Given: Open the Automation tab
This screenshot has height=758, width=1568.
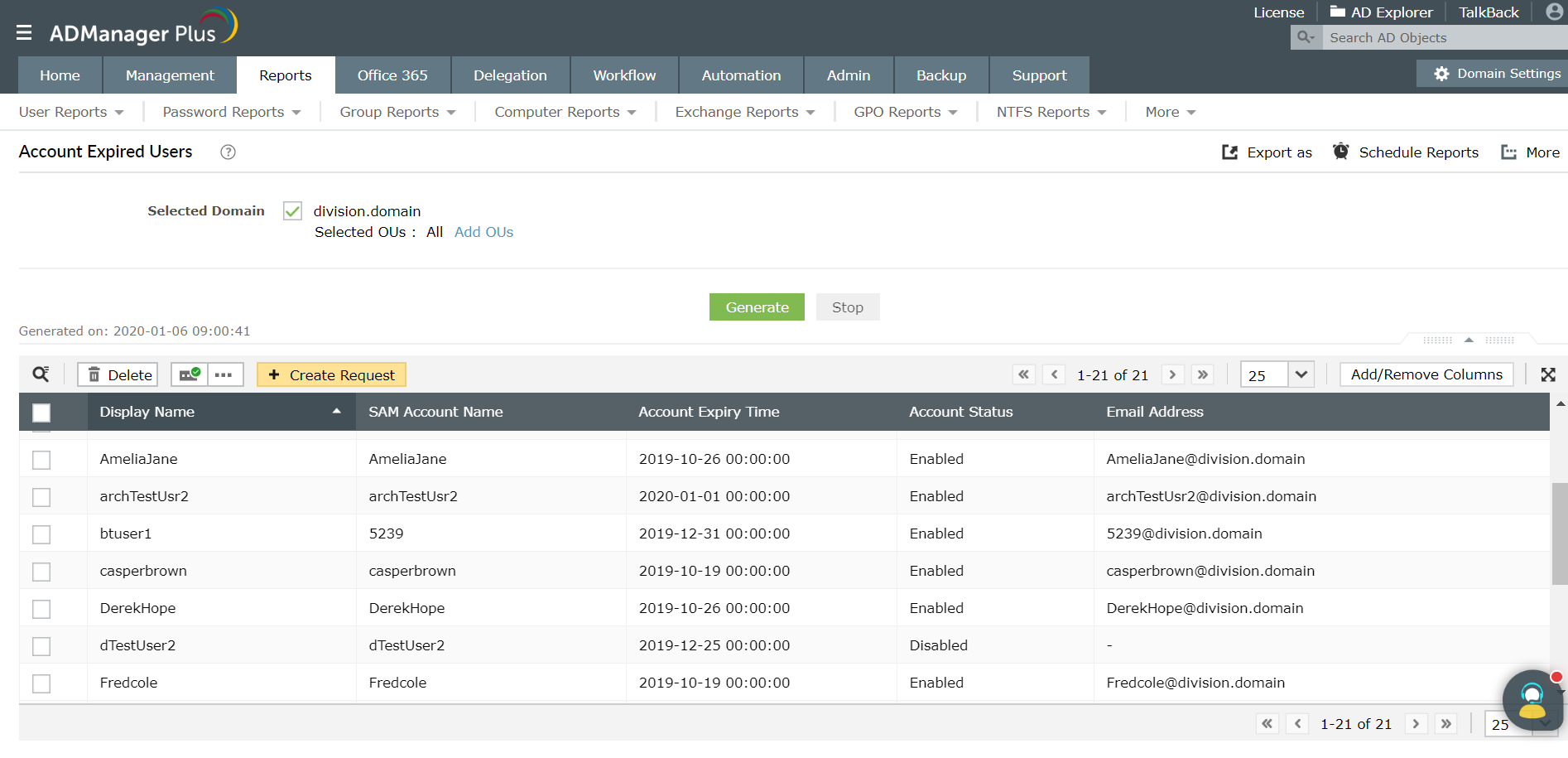Looking at the screenshot, I should tap(740, 75).
